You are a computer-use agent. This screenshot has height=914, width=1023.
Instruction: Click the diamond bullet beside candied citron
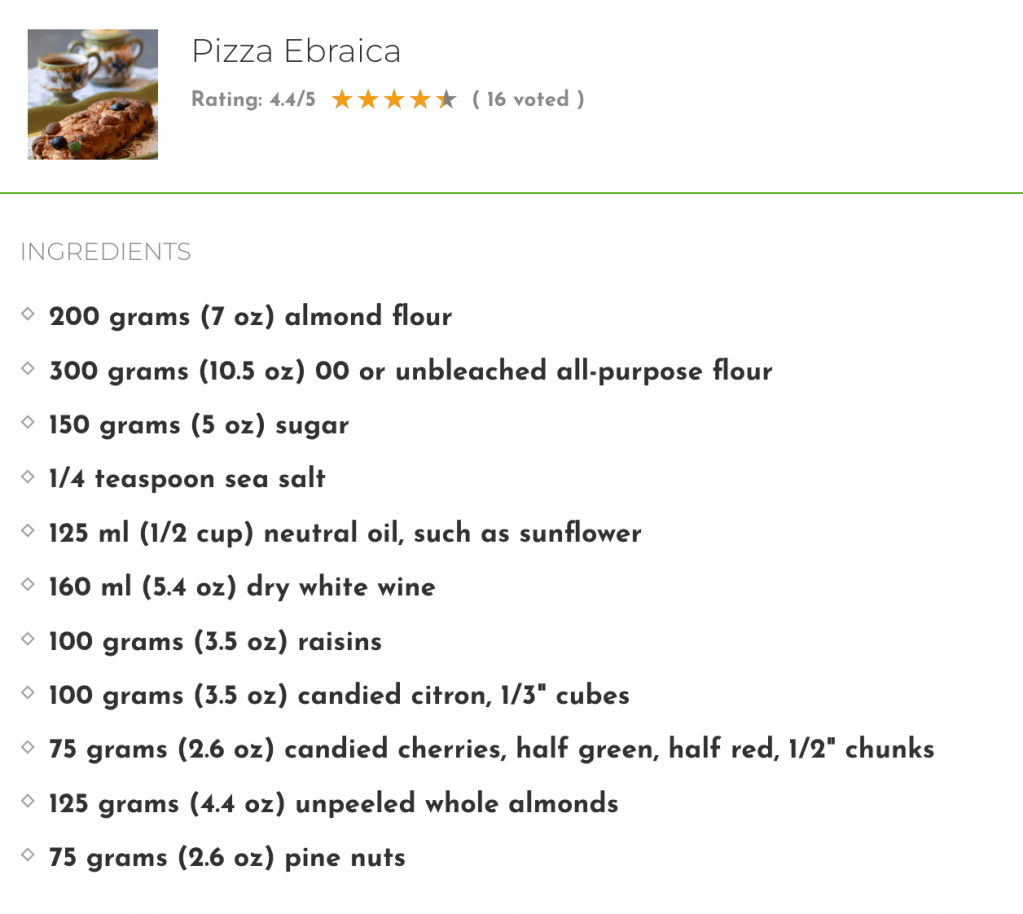tap(28, 693)
